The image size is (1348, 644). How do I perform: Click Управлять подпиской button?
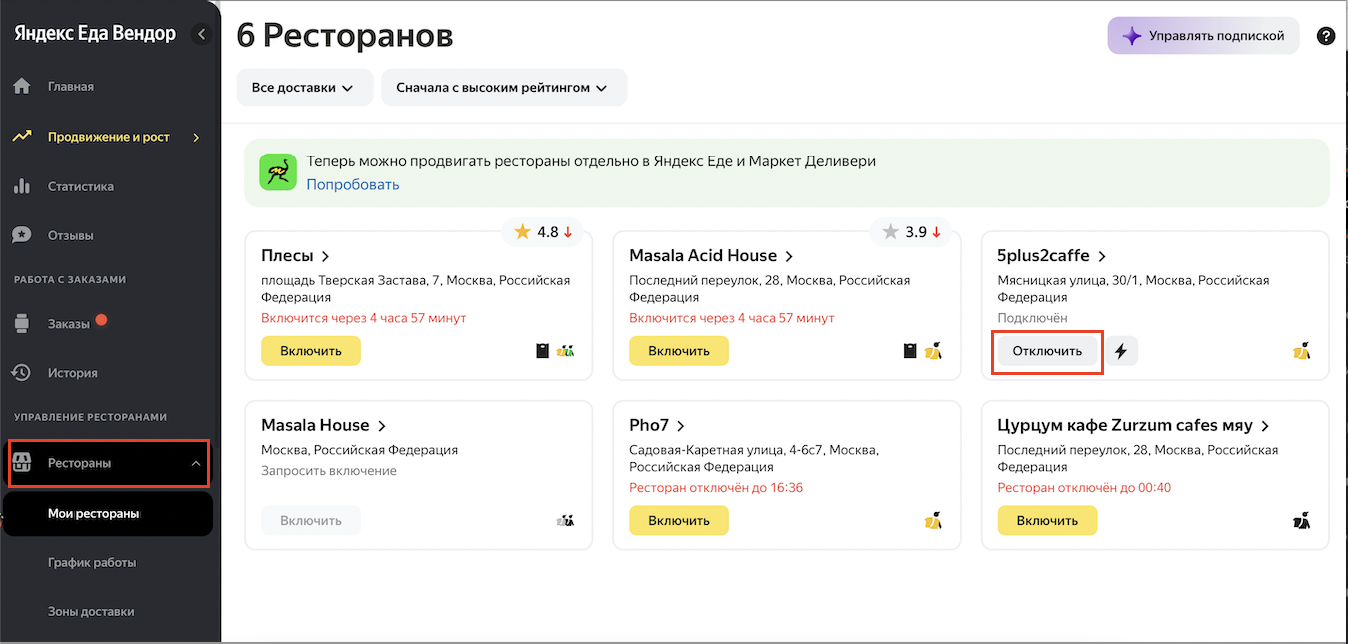pos(1203,36)
